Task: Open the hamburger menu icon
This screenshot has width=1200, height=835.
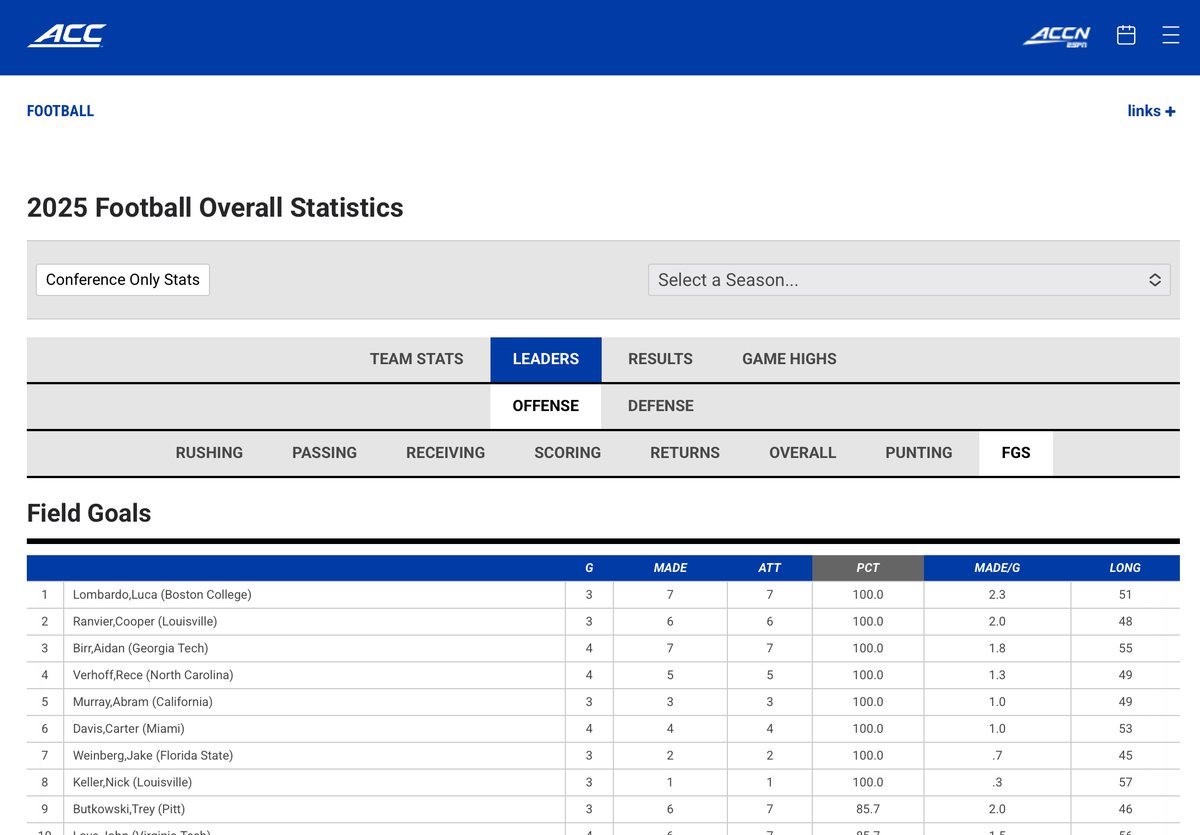Action: pyautogui.click(x=1171, y=35)
